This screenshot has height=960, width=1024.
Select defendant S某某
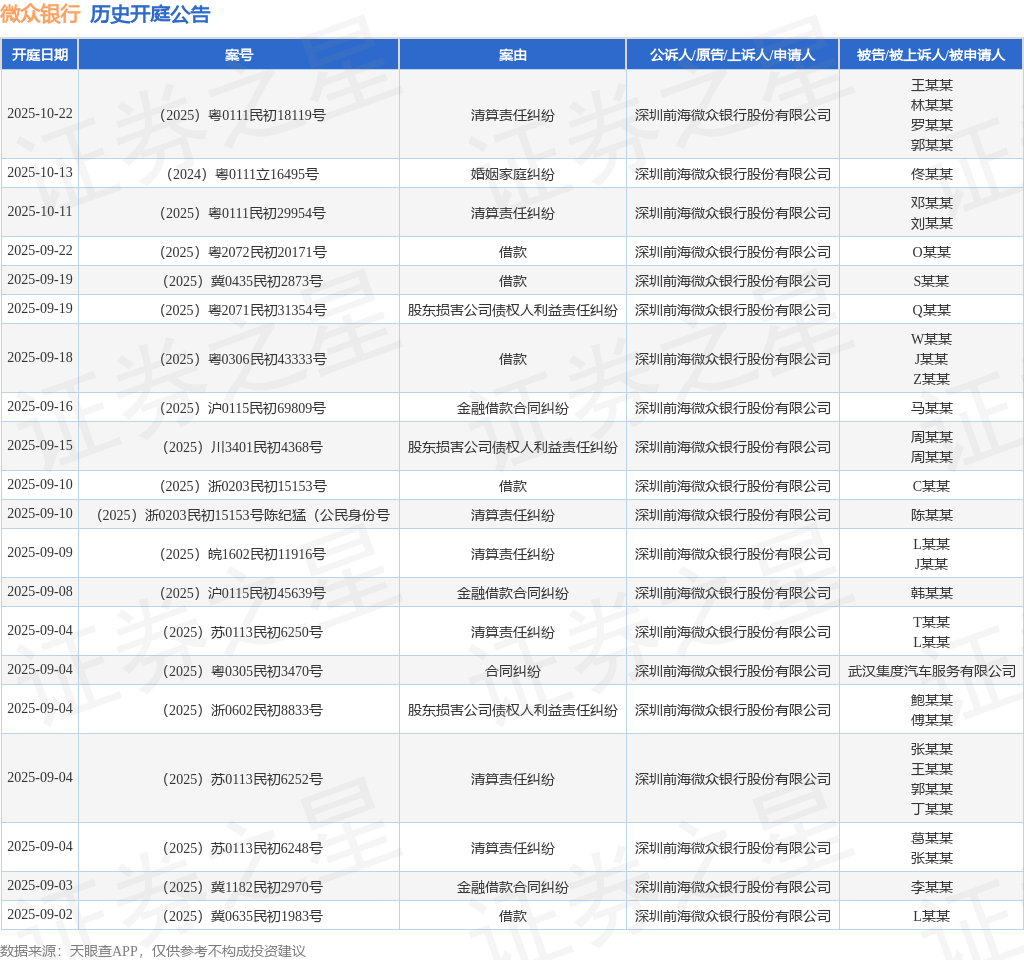(931, 281)
